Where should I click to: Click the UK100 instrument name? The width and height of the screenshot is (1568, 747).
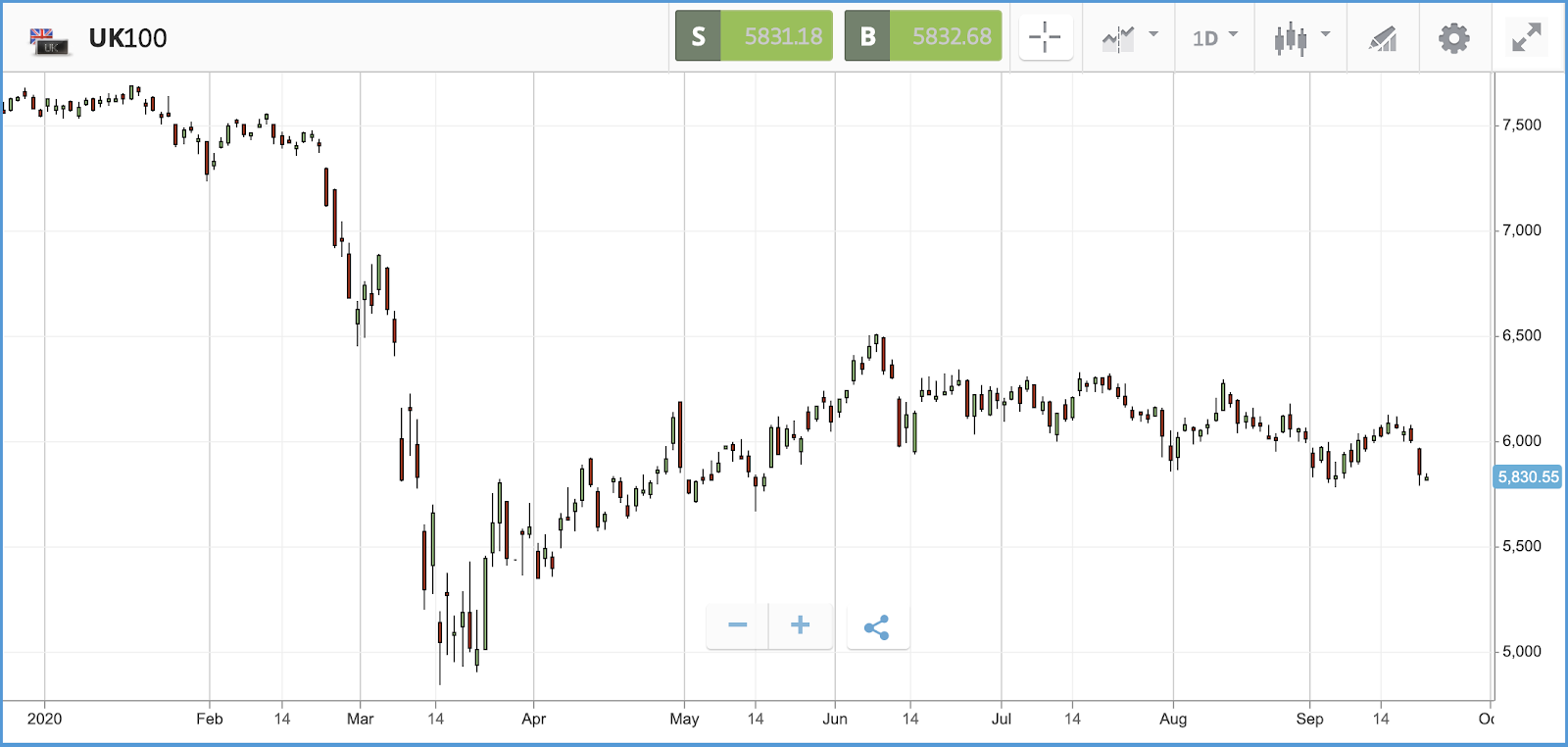click(127, 38)
